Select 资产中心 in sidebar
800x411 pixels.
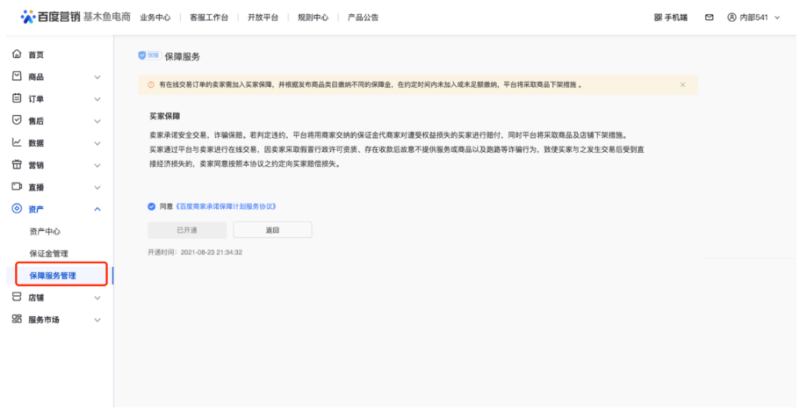[x=45, y=231]
